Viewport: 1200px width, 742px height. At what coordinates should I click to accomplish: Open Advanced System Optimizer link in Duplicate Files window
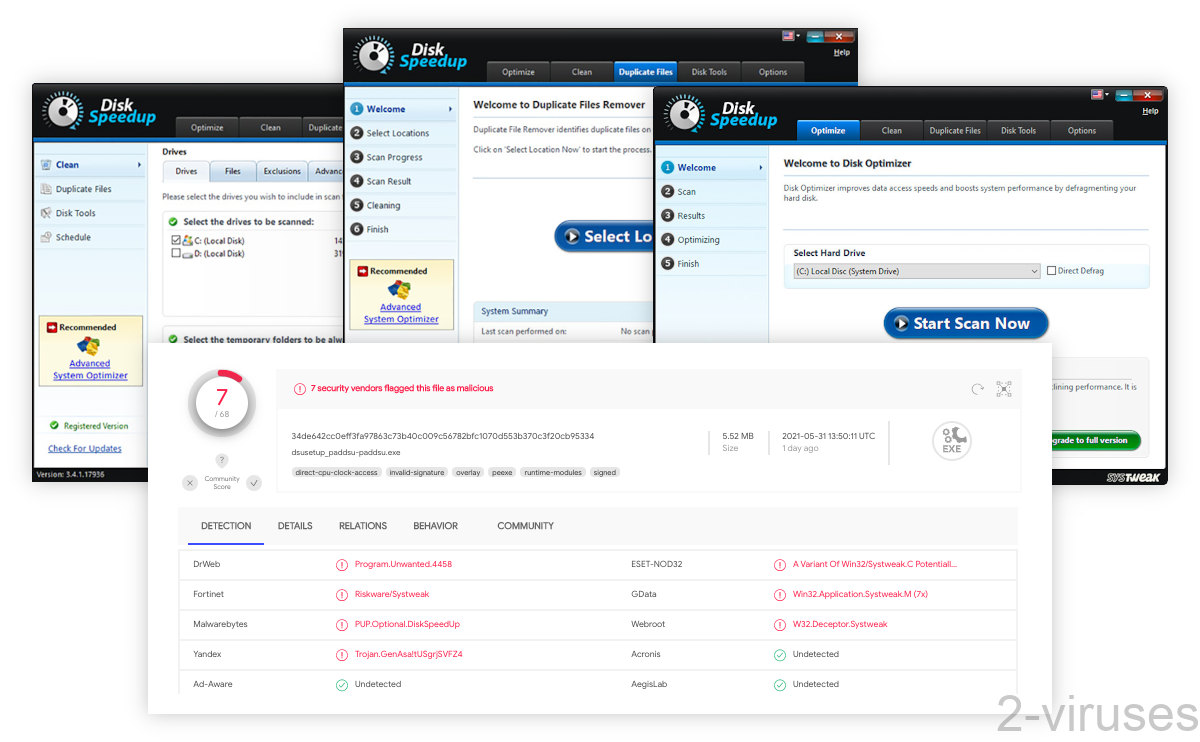pos(401,313)
